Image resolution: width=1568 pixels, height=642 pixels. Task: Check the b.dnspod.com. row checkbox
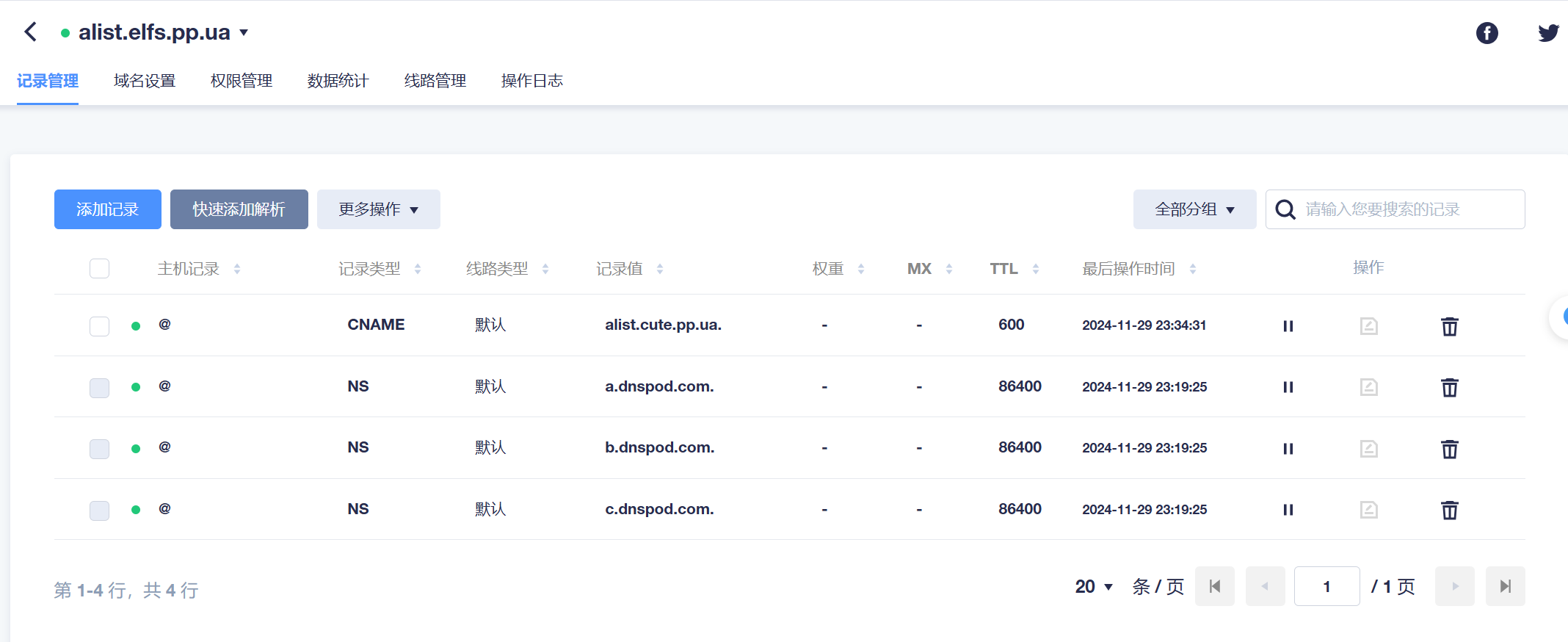99,449
